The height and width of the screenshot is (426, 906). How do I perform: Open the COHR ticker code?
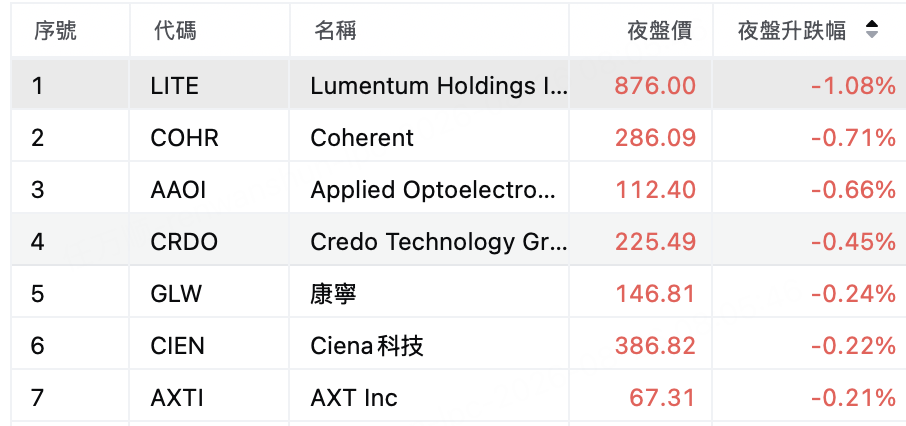184,138
